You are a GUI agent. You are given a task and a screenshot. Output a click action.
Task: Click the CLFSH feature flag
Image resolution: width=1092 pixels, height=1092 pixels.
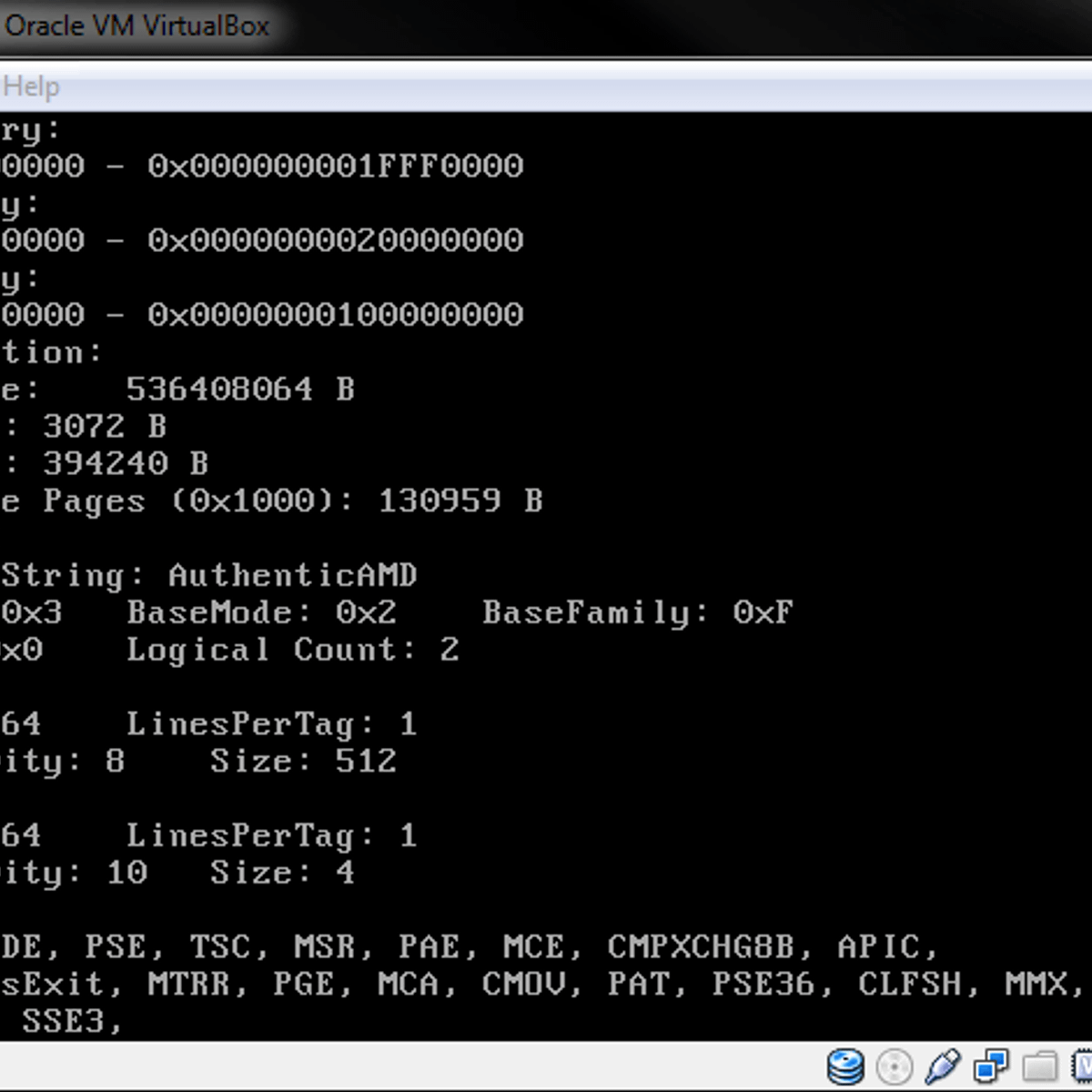pyautogui.click(x=910, y=985)
